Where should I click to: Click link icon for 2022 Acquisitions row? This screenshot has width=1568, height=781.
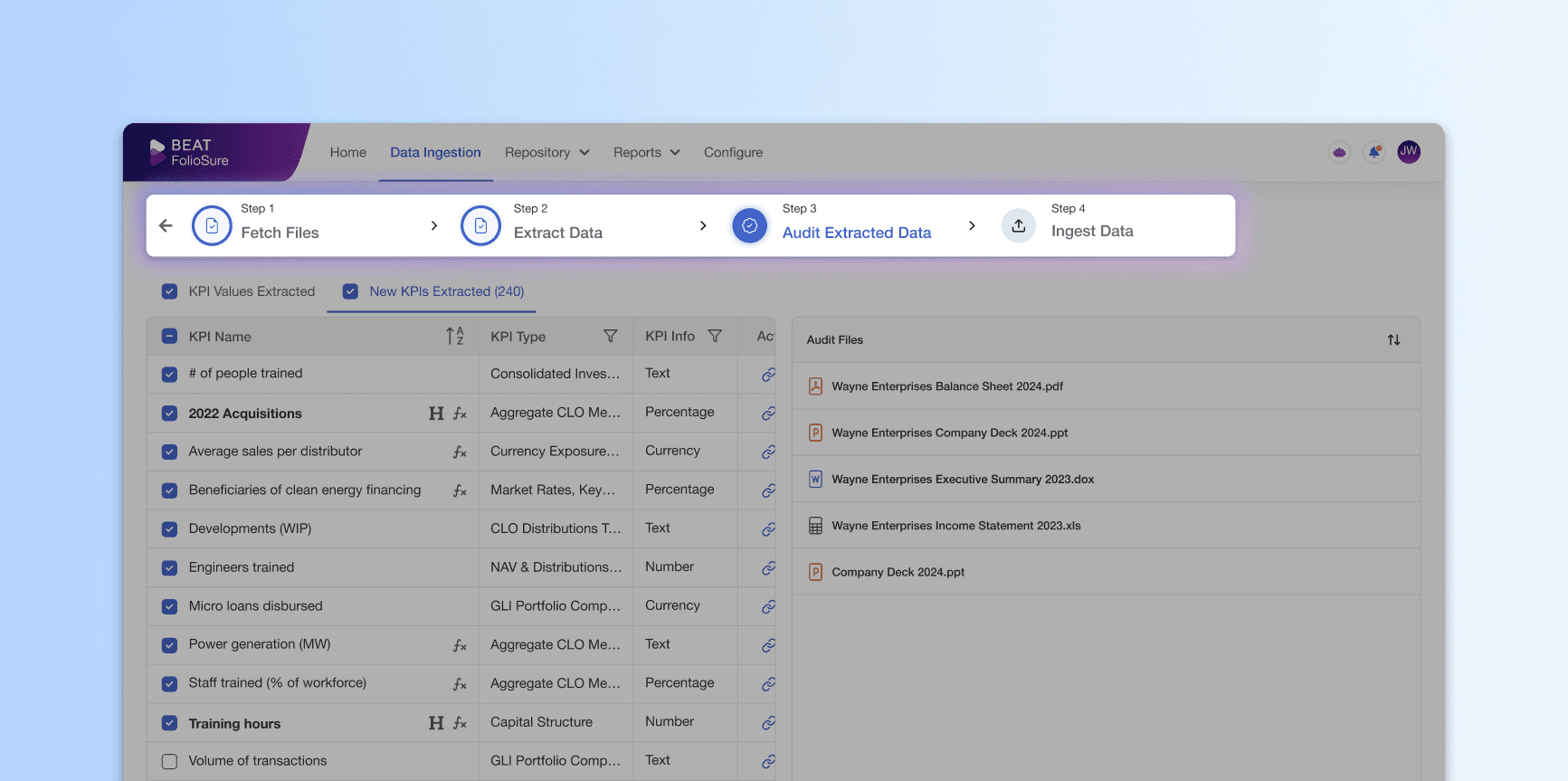pos(768,413)
